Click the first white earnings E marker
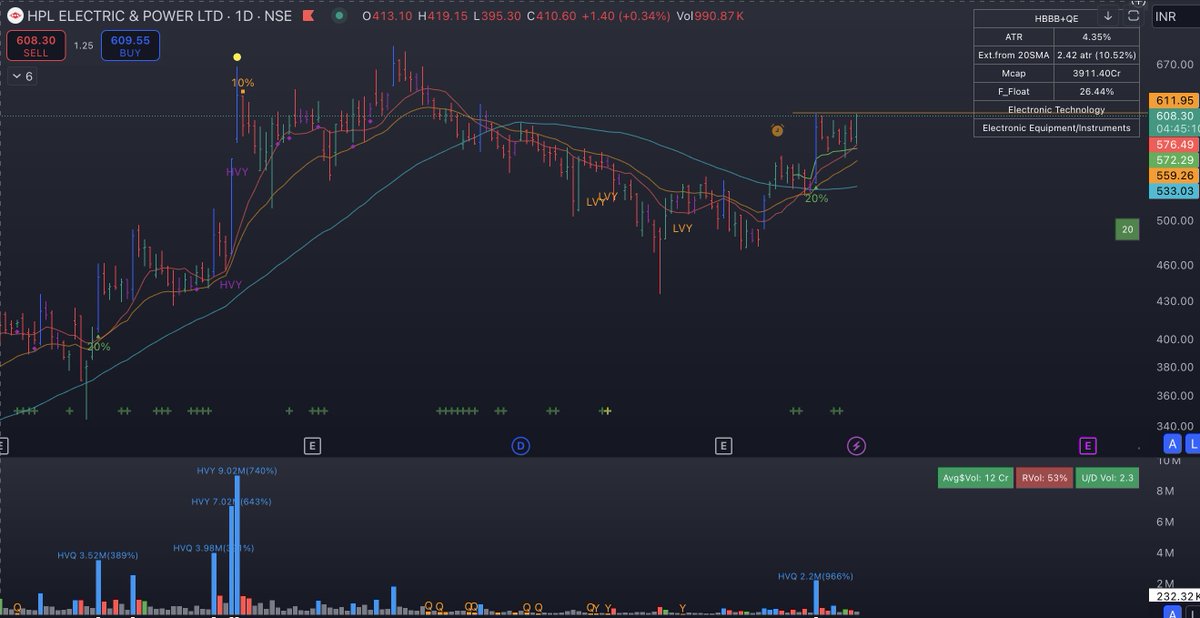 coord(313,445)
